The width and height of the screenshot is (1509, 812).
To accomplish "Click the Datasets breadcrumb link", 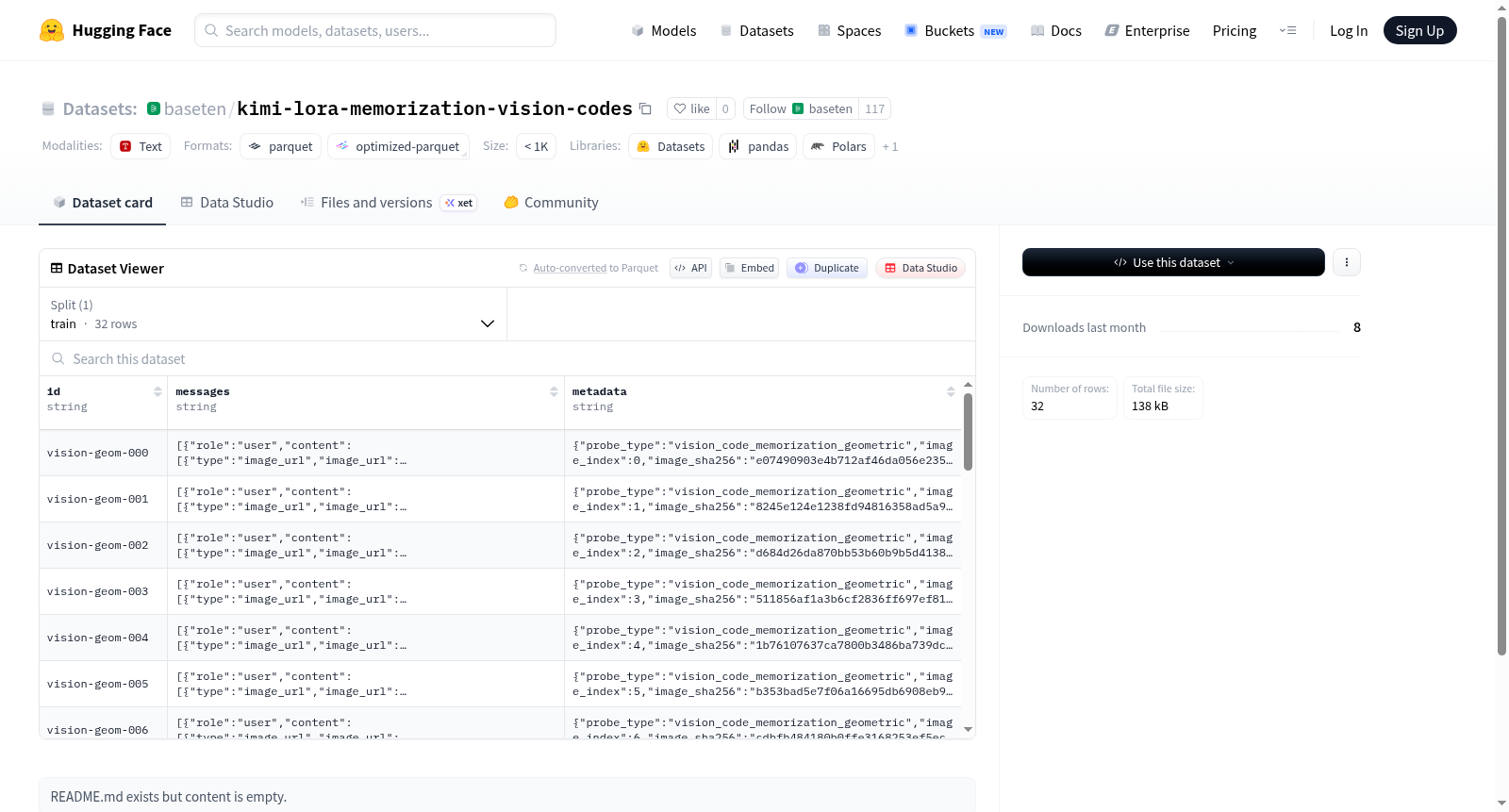I will [x=100, y=109].
